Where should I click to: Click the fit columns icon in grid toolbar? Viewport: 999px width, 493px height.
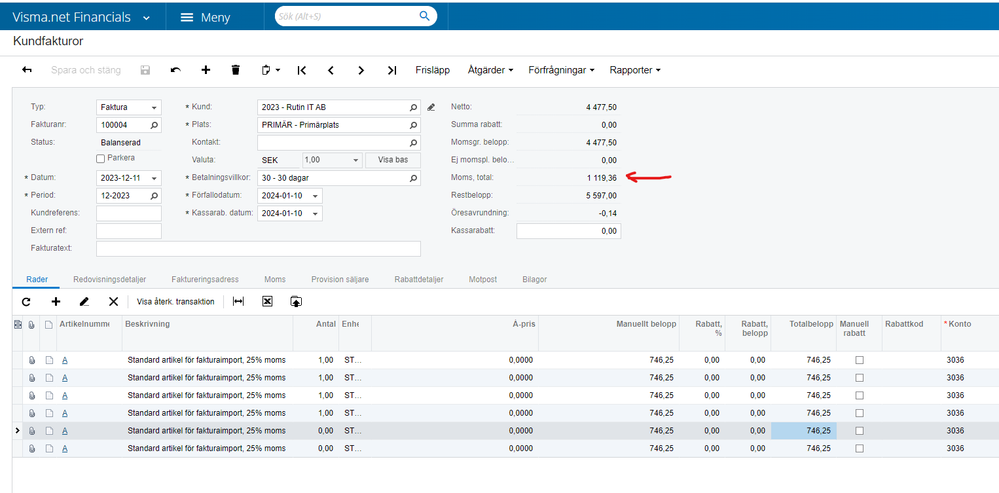click(x=238, y=301)
